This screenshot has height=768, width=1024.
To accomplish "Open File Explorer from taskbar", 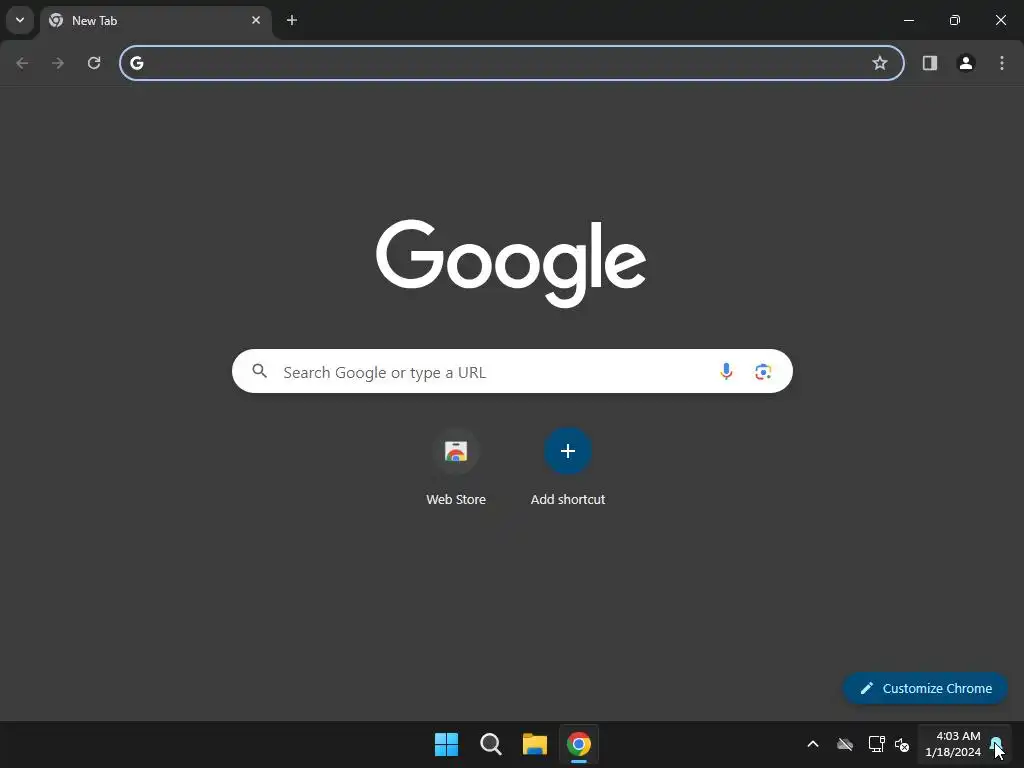I will 535,744.
